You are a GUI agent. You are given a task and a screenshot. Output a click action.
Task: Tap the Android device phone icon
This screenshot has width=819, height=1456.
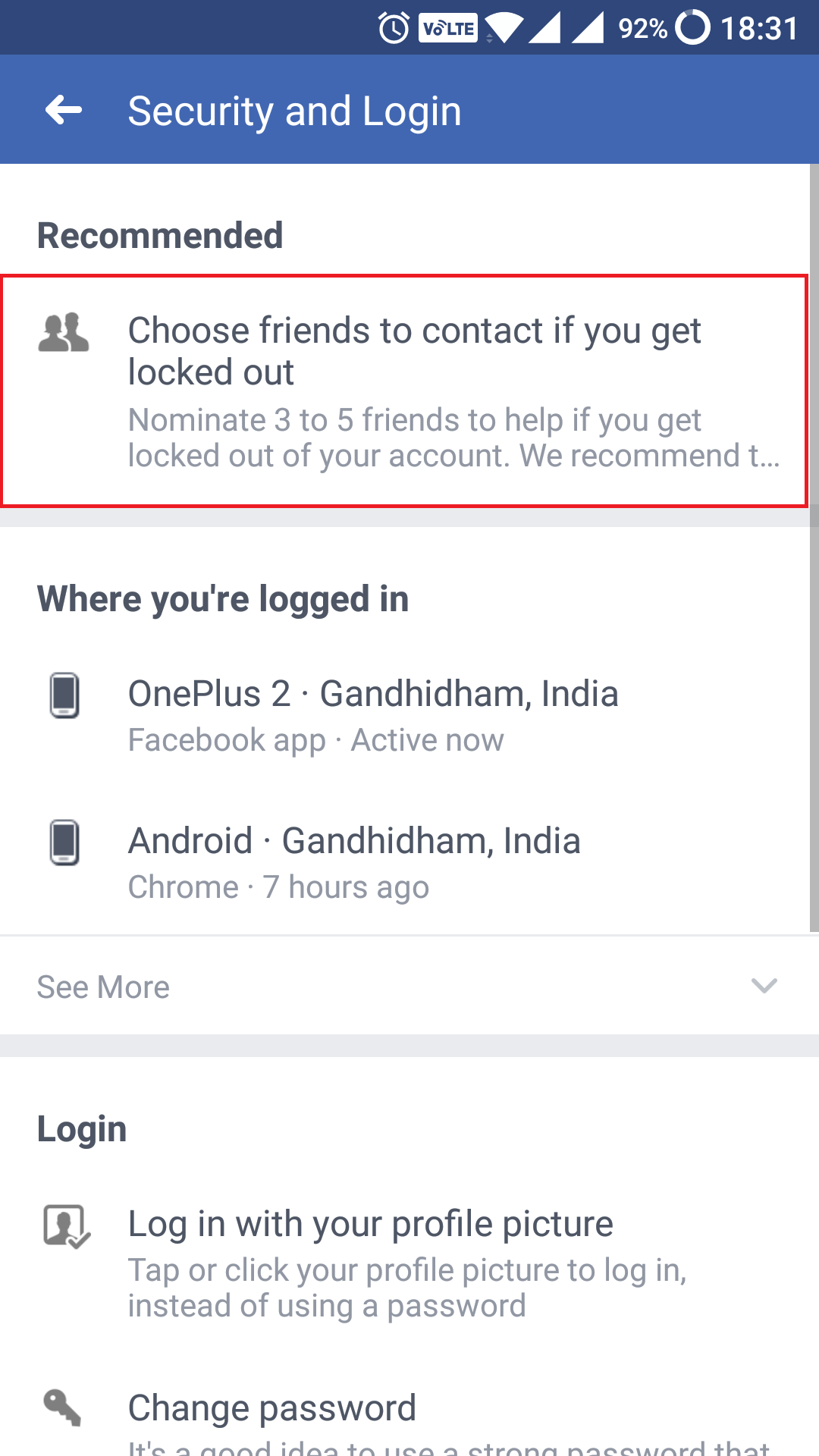click(x=64, y=842)
